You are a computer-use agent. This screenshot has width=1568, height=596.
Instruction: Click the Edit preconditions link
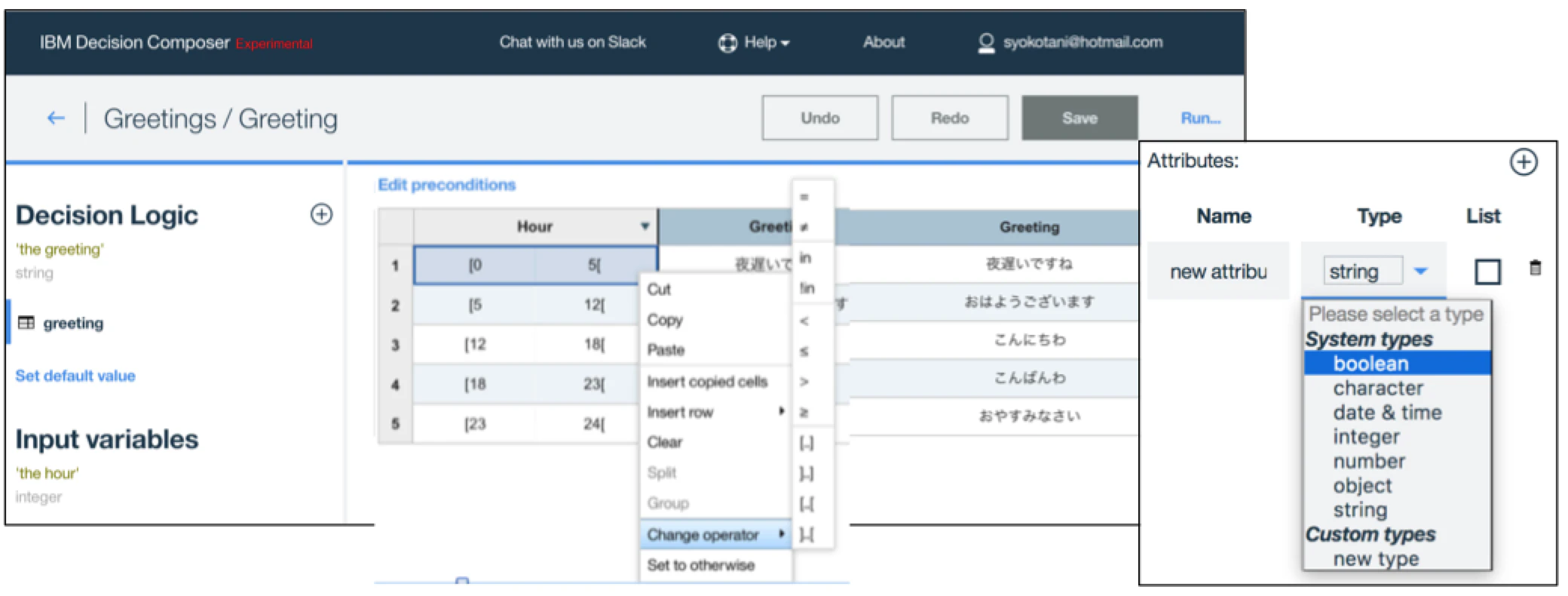[x=446, y=185]
